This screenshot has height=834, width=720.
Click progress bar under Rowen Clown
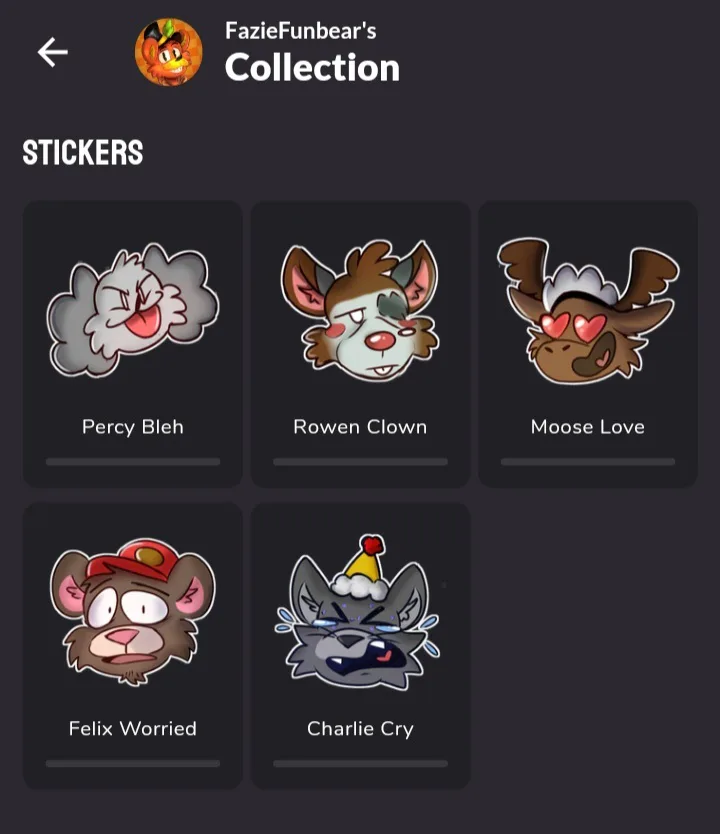[361, 462]
